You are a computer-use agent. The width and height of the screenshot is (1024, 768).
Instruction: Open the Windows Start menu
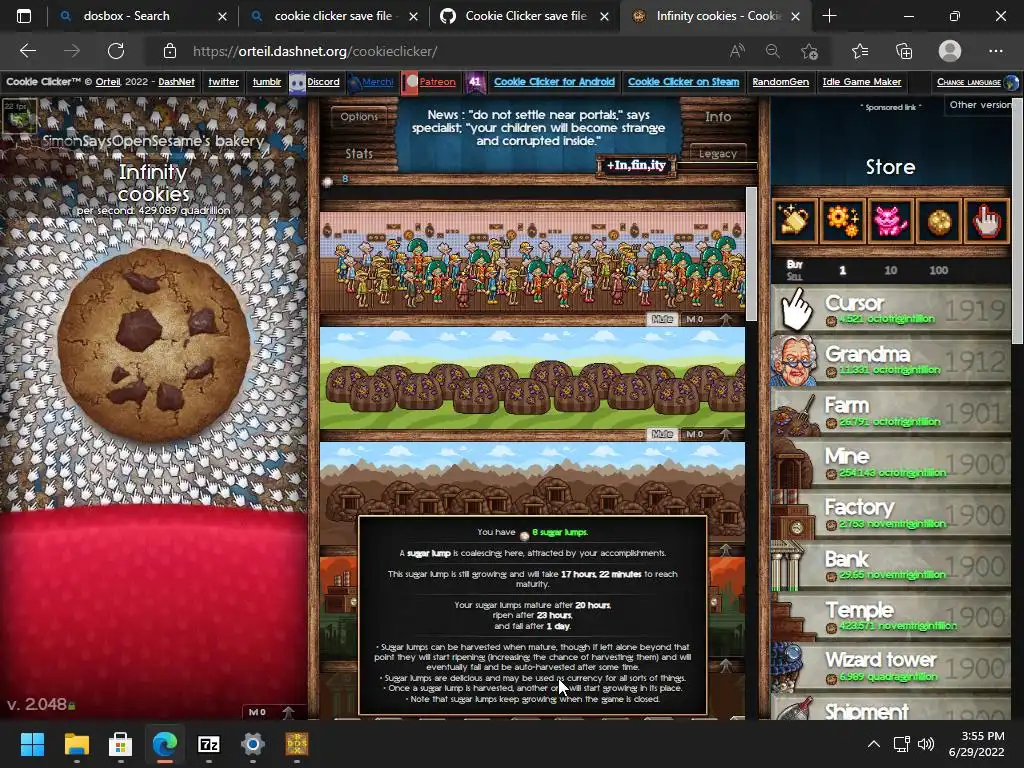coord(32,744)
